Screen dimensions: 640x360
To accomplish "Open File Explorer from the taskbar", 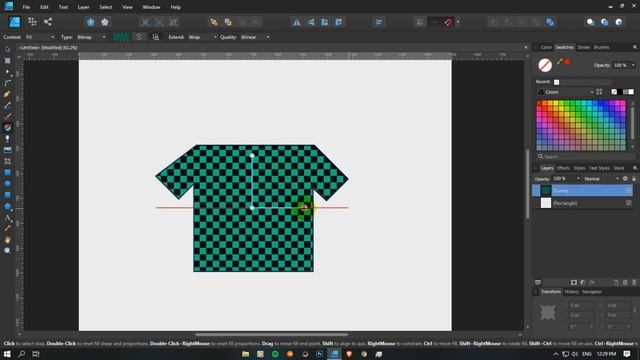I will [245, 354].
